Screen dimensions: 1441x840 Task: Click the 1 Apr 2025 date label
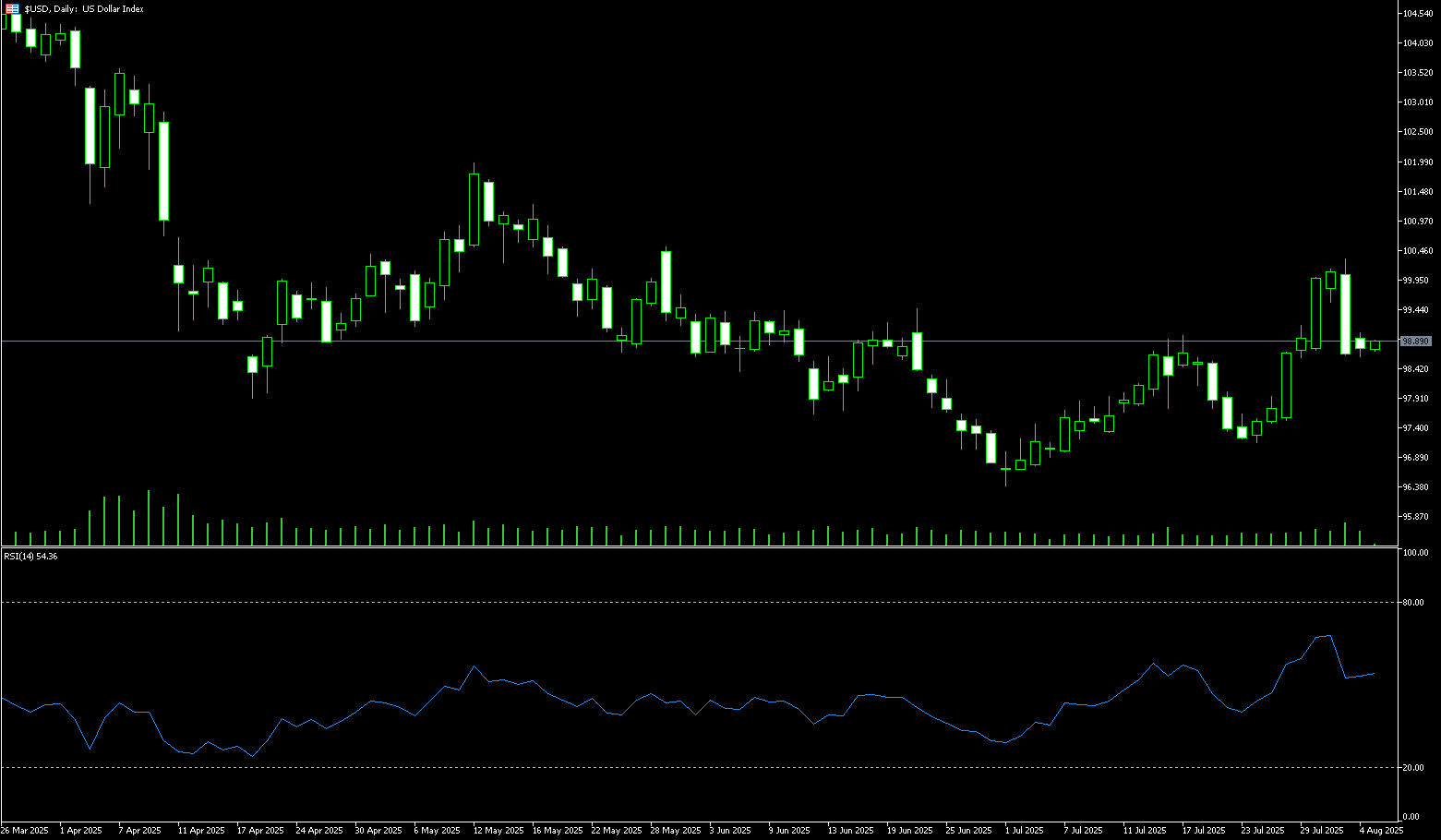(x=81, y=831)
